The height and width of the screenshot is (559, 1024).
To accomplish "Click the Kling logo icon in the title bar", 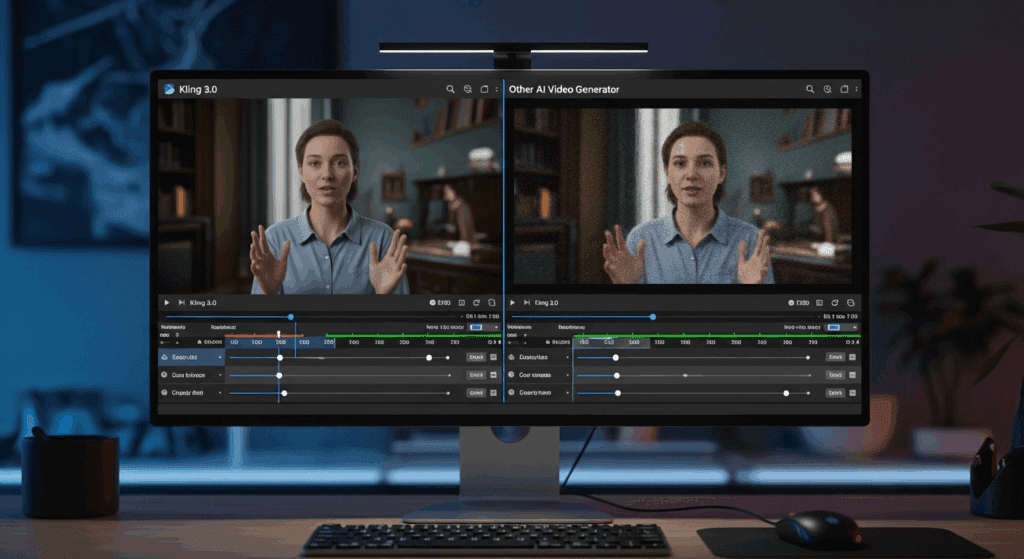I will pos(169,89).
